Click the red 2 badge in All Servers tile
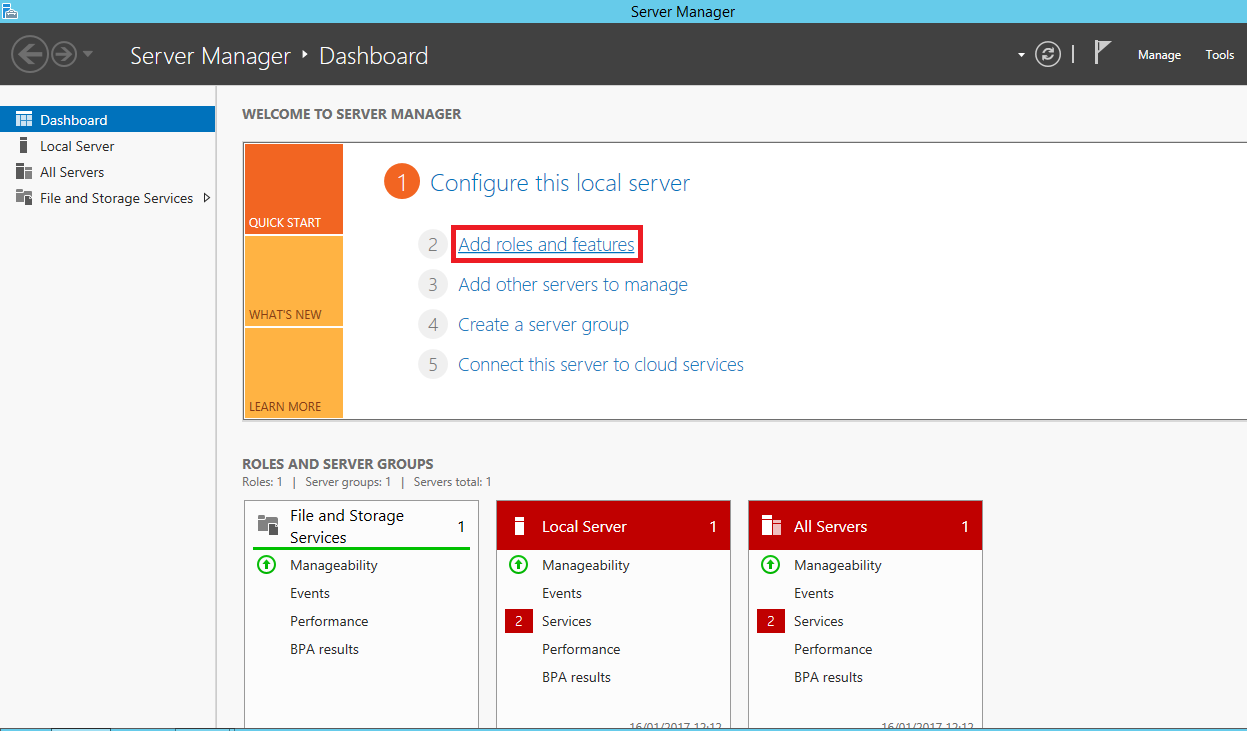The width and height of the screenshot is (1247, 731). pyautogui.click(x=771, y=621)
